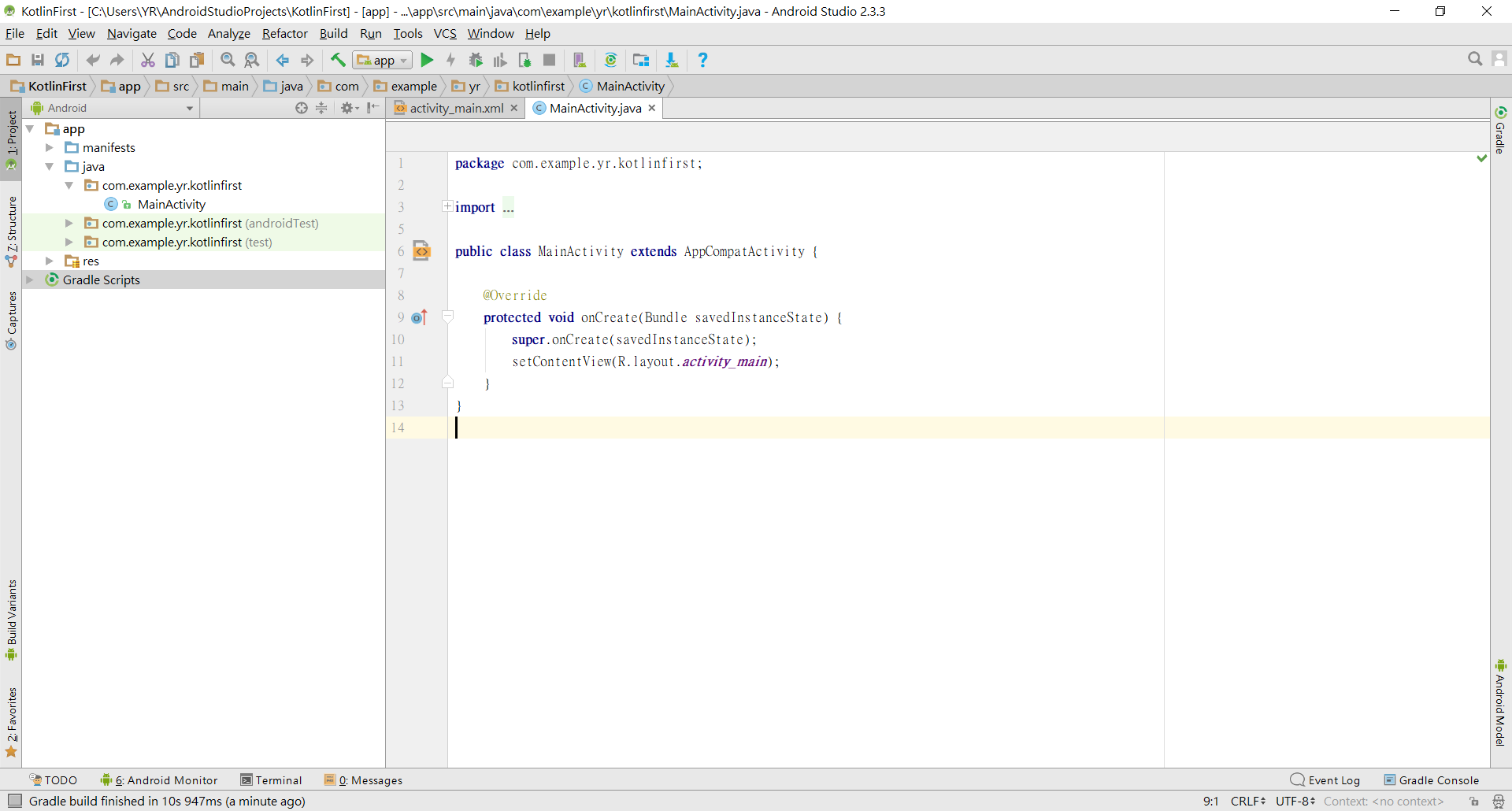Make project with the green hammer icon

coord(338,60)
